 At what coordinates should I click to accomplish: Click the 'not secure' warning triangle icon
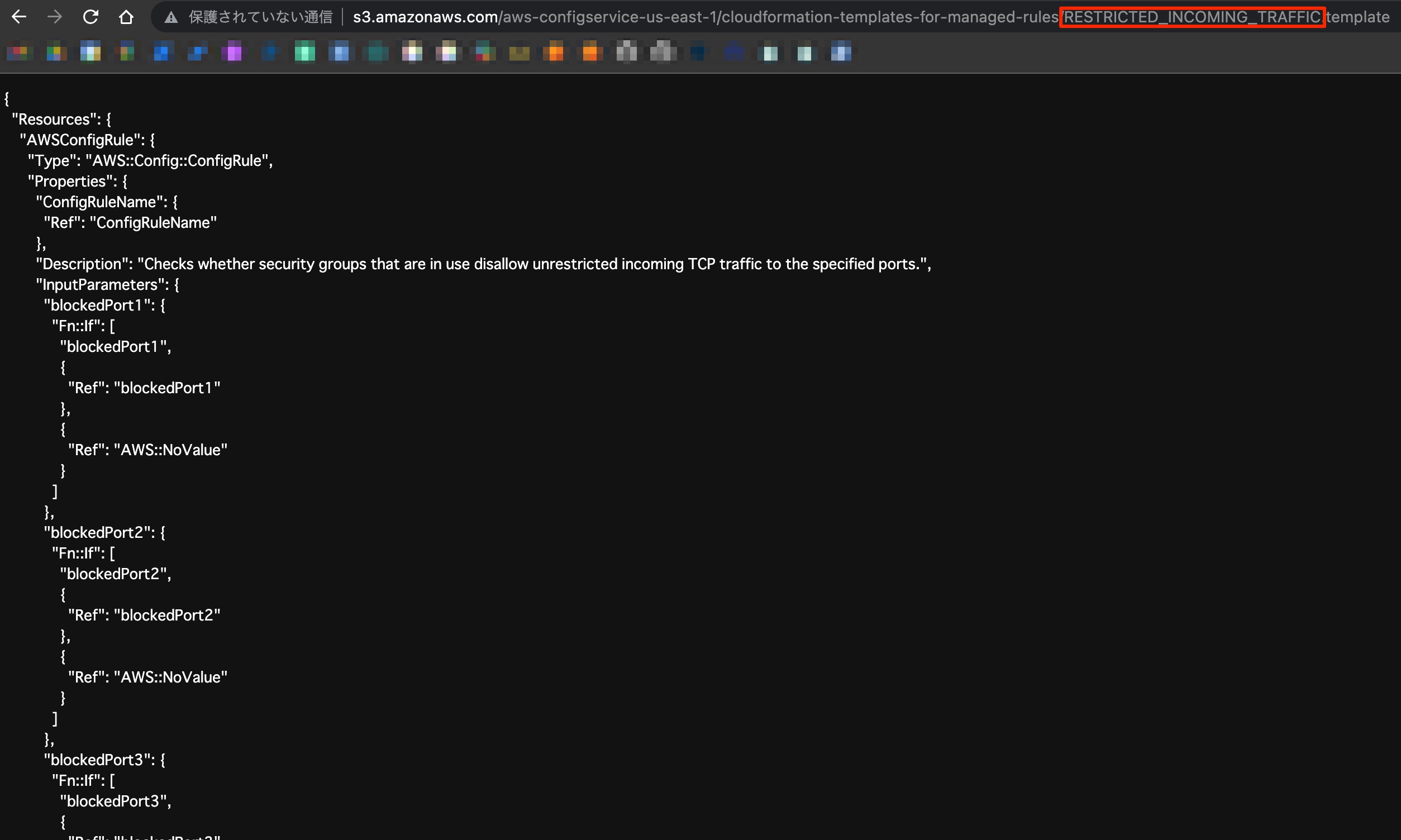pyautogui.click(x=170, y=16)
